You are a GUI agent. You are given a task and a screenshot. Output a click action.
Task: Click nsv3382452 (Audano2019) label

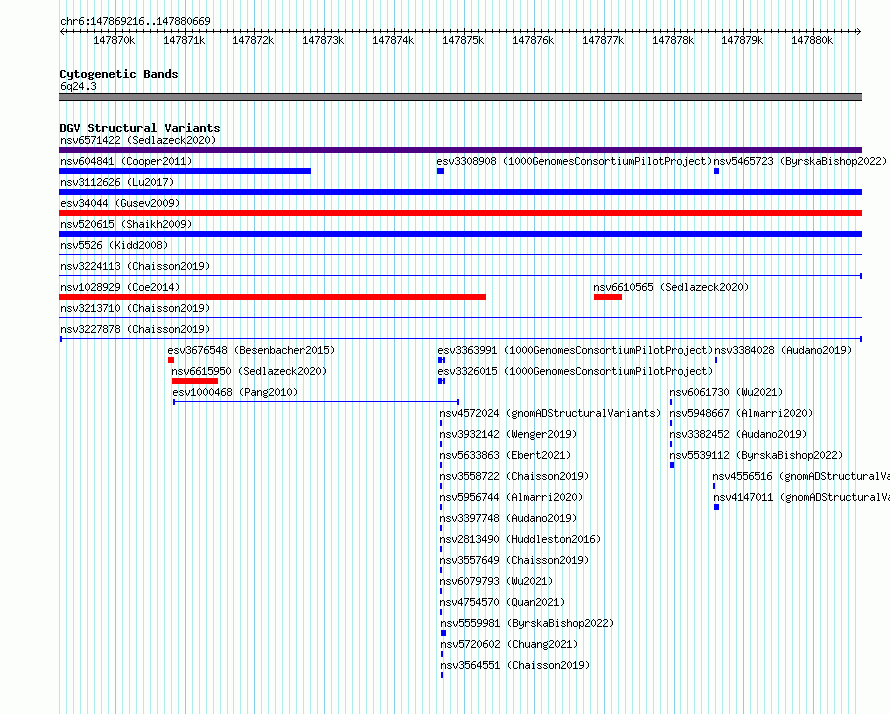pos(738,434)
